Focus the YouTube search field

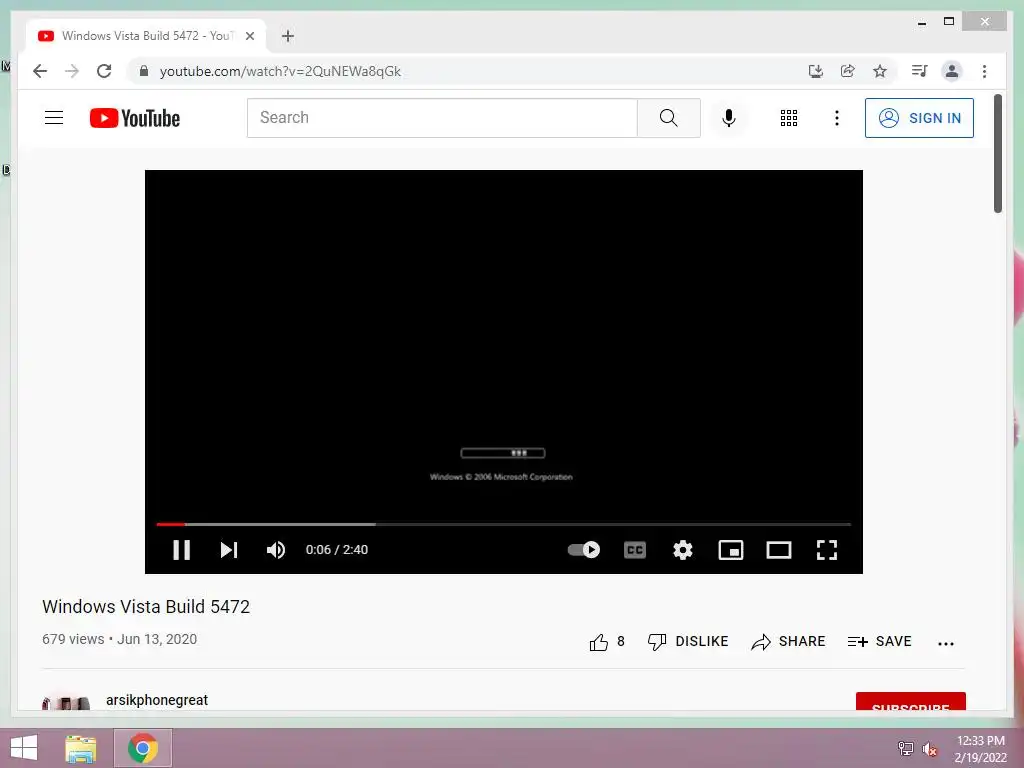[442, 118]
